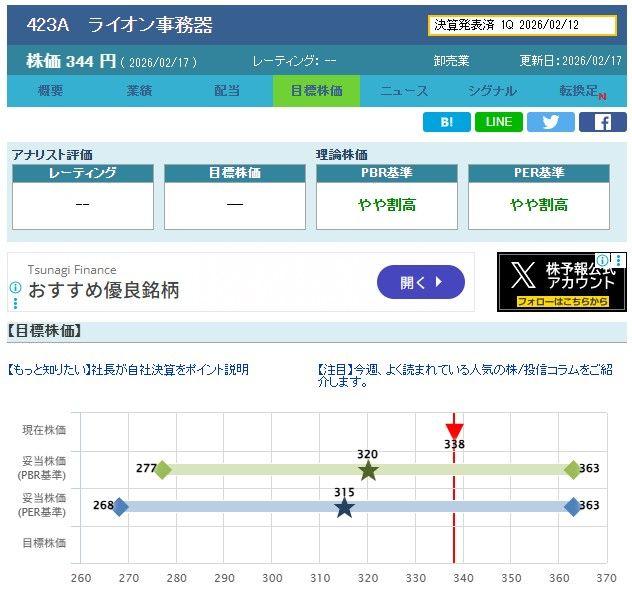Click the red current price arrow marker

coord(454,421)
